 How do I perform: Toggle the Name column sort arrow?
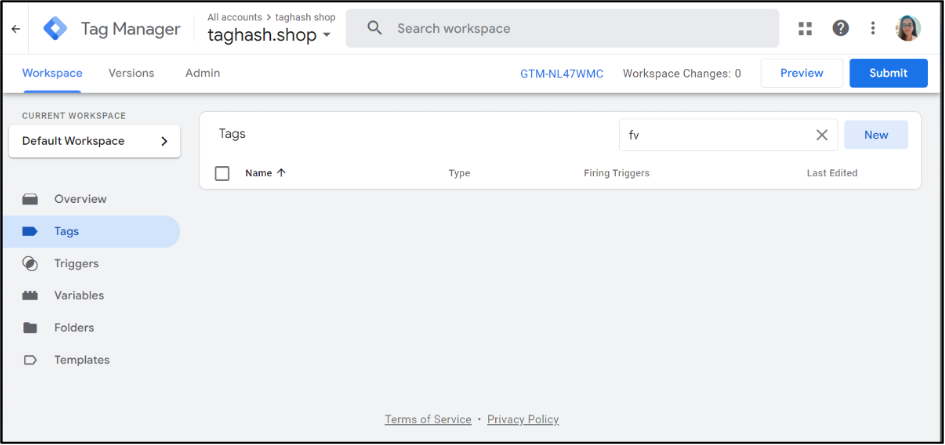pyautogui.click(x=281, y=173)
